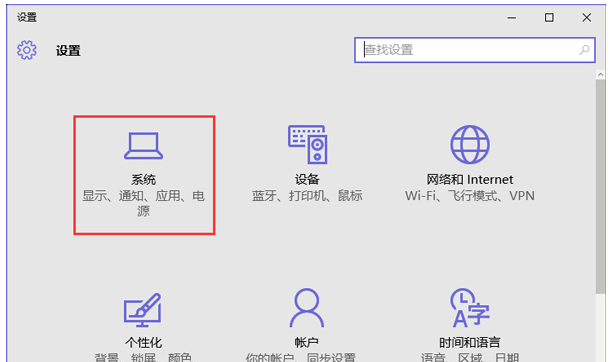Click the text 显示、通知、应用、电源
Screen dimensions: 612x362
point(143,203)
